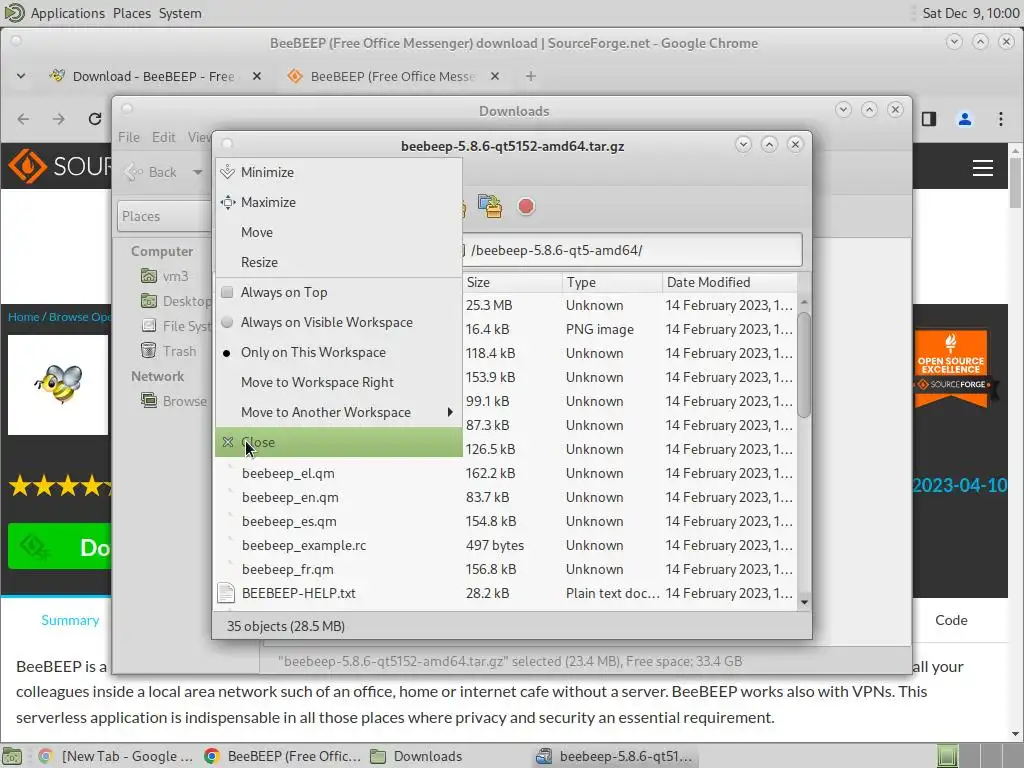This screenshot has width=1024, height=768.
Task: Sort archive list by Size column
Action: point(511,282)
